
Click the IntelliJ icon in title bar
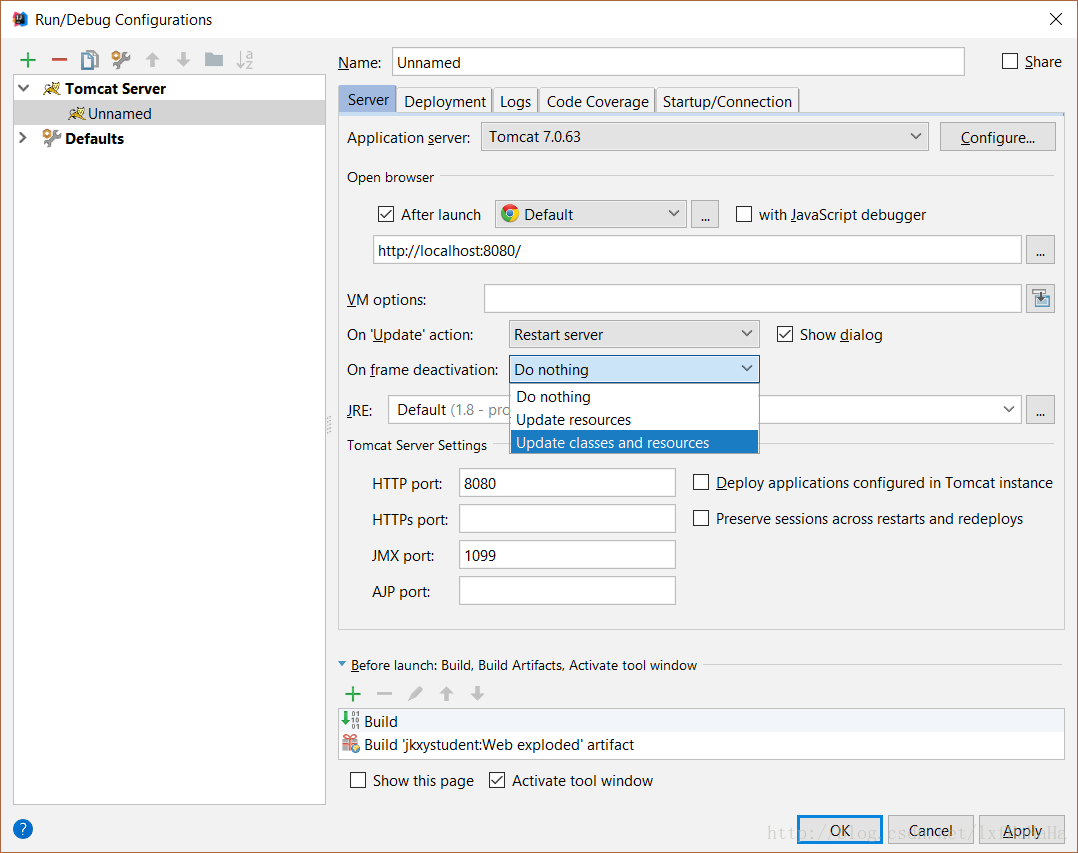point(21,19)
